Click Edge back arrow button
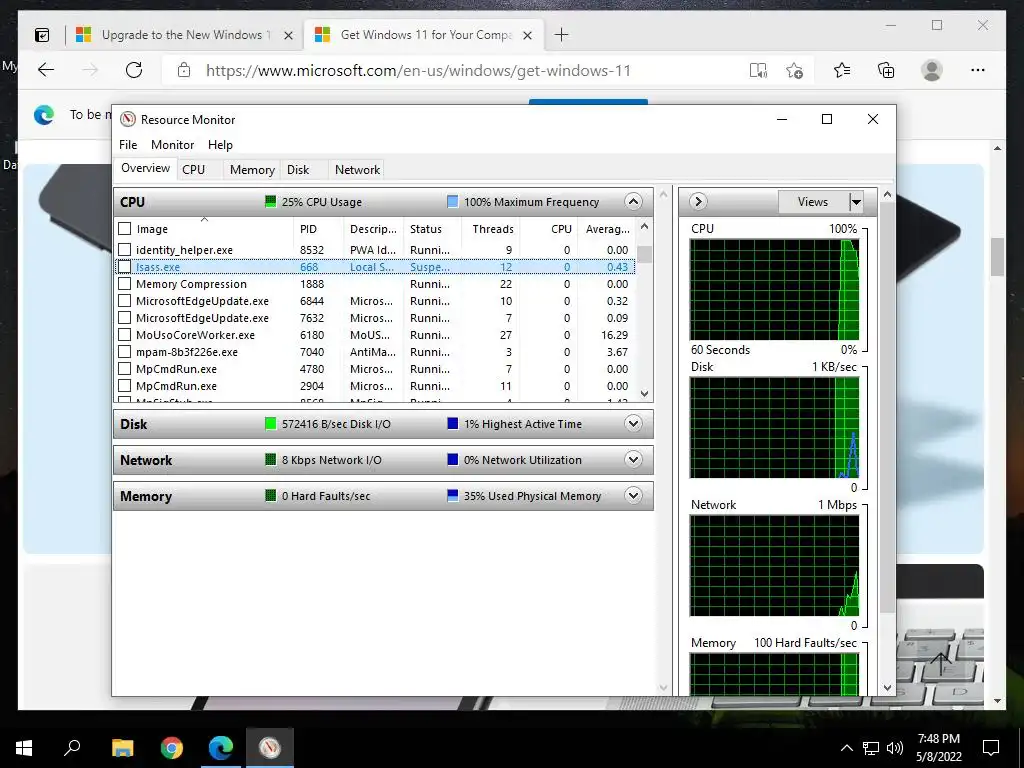 (x=46, y=71)
